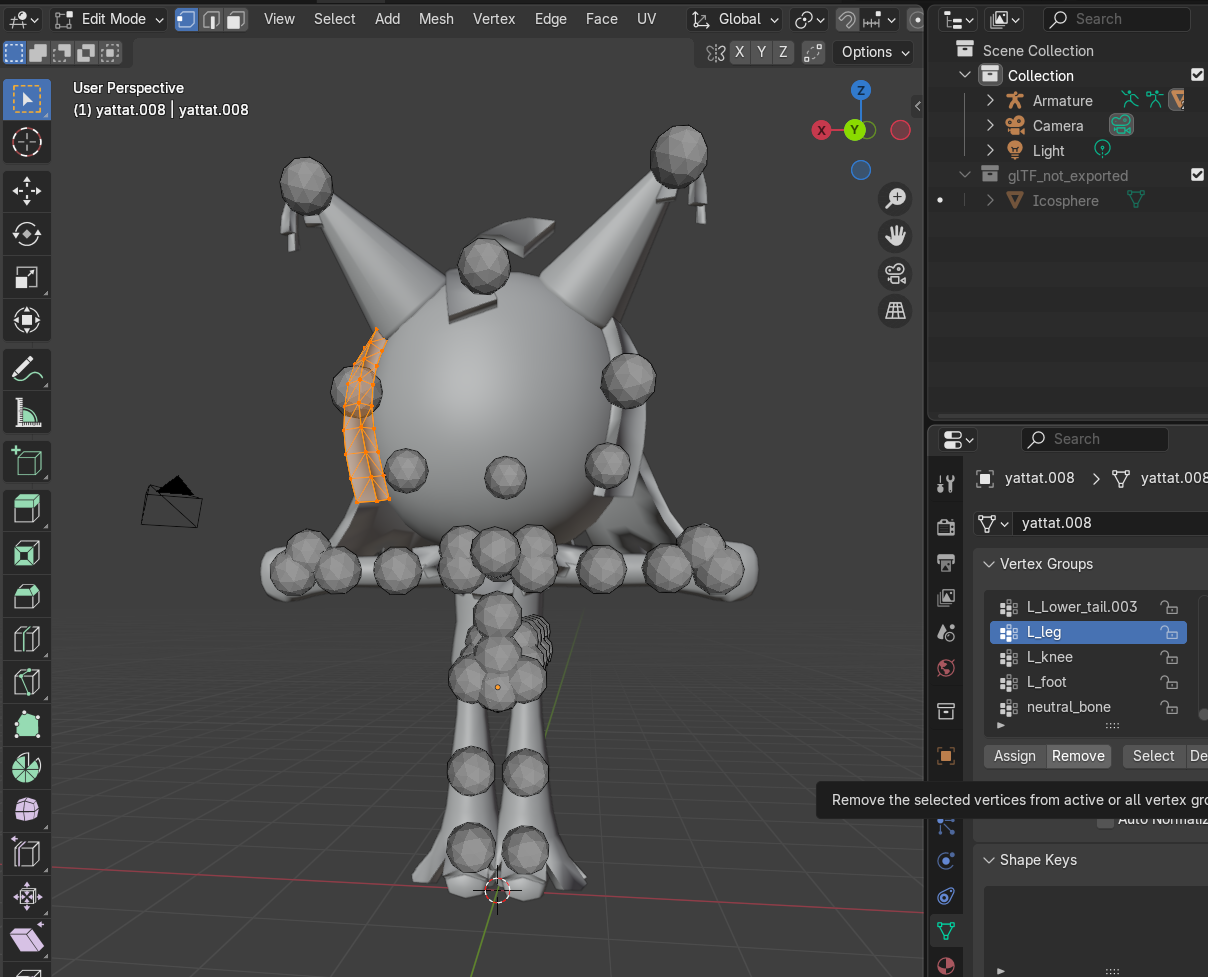Image resolution: width=1208 pixels, height=977 pixels.
Task: Open the Vertex menu
Action: tap(494, 19)
